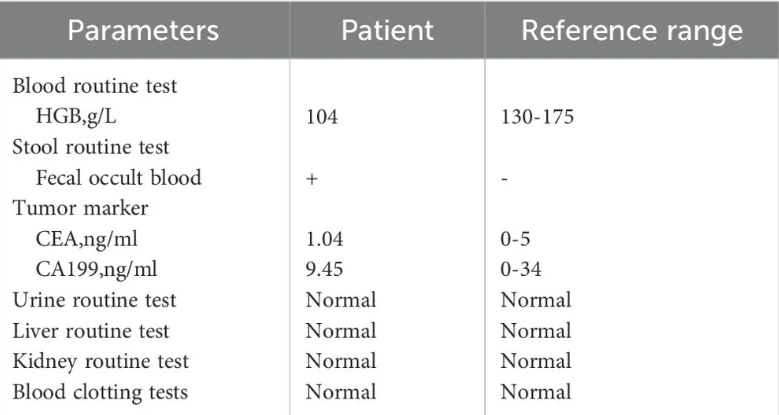Click the plus sign fecal blood result
779x415 pixels.
pos(312,179)
